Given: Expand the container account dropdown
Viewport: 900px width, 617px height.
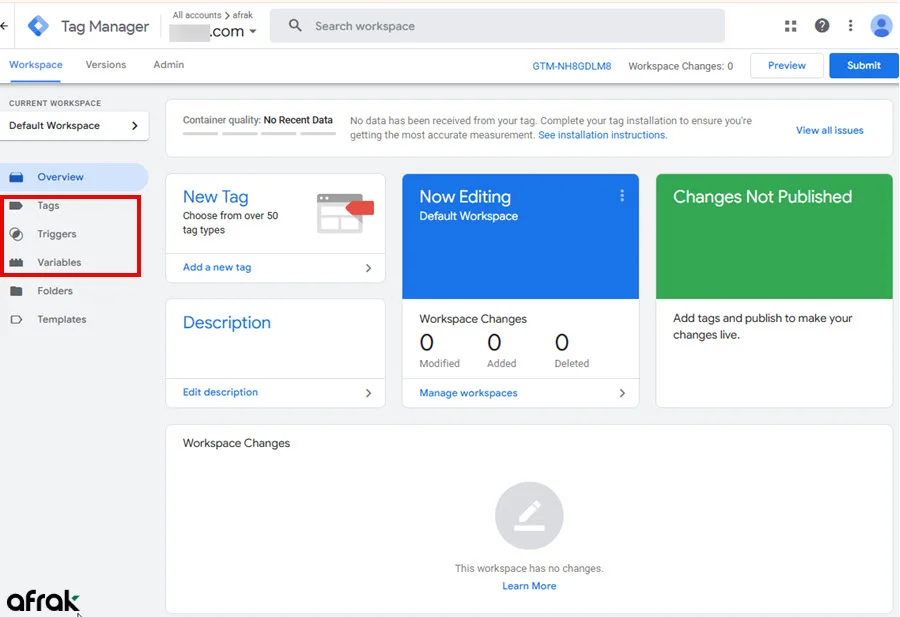Looking at the screenshot, I should (252, 32).
